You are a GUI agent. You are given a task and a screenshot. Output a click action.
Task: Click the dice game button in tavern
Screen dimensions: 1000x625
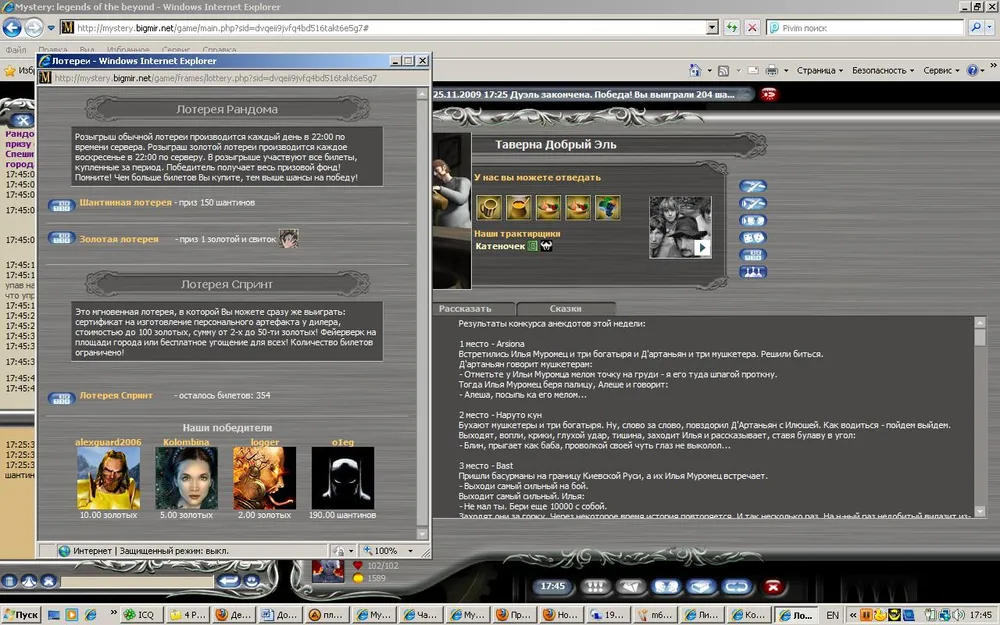pyautogui.click(x=753, y=237)
